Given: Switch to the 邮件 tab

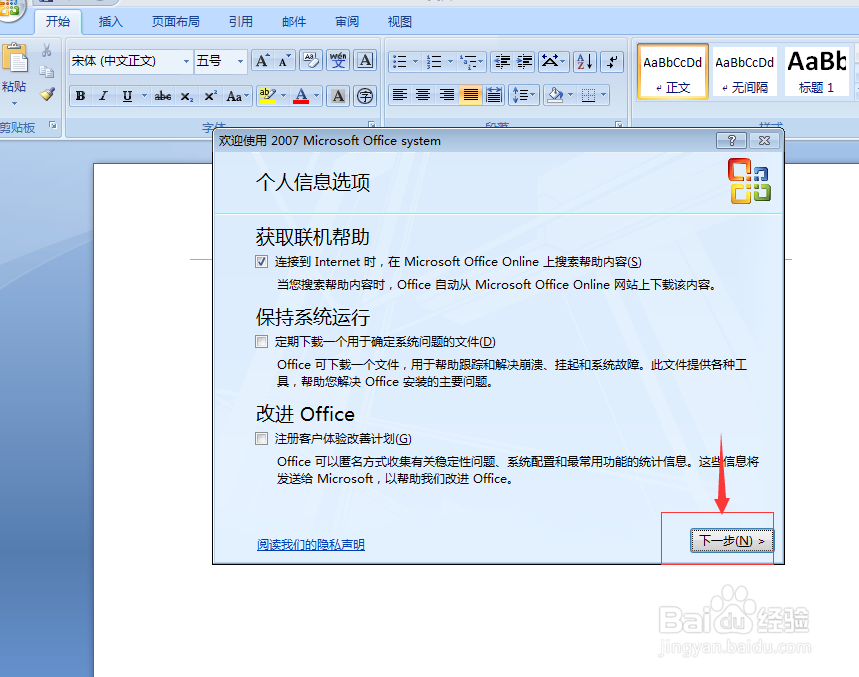Looking at the screenshot, I should click(294, 22).
